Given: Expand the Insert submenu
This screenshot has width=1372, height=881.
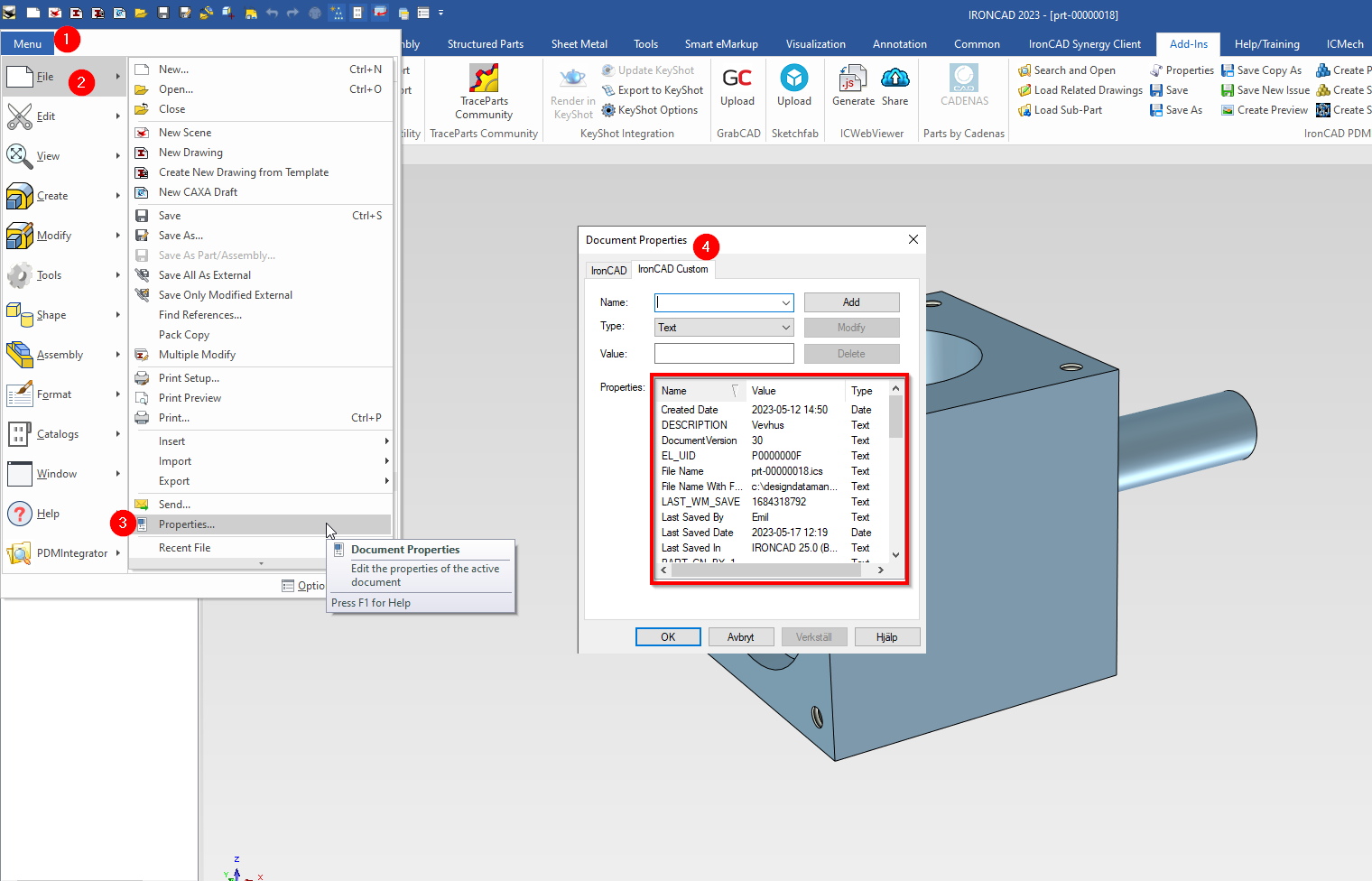Looking at the screenshot, I should tap(262, 441).
